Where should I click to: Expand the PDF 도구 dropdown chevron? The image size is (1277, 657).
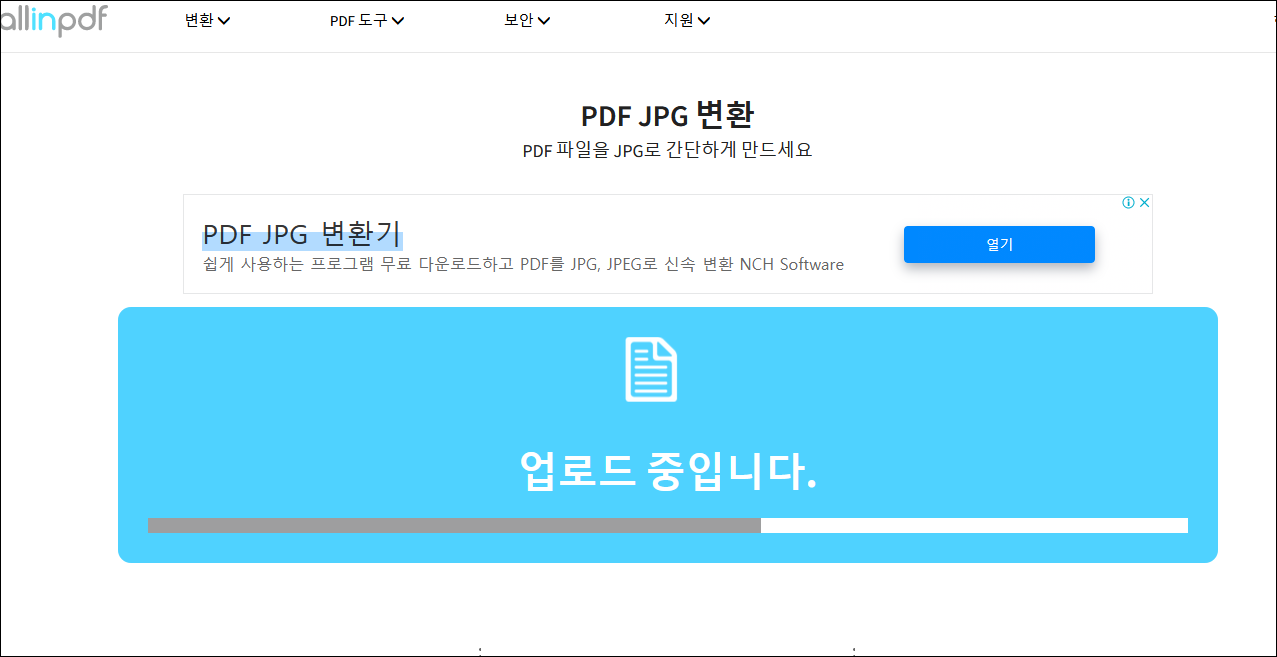click(x=398, y=21)
